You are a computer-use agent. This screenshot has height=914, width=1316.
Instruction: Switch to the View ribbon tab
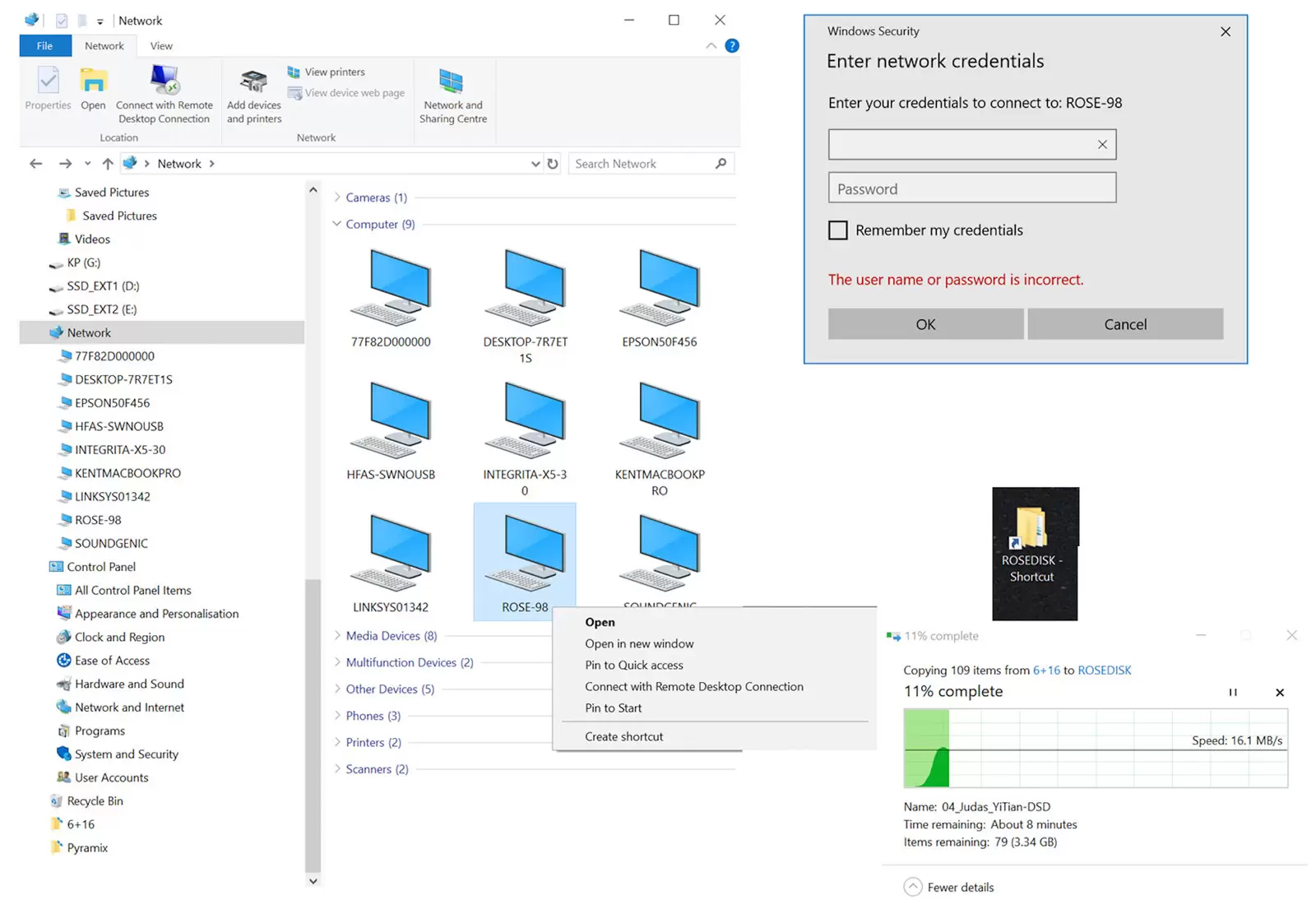(x=161, y=46)
